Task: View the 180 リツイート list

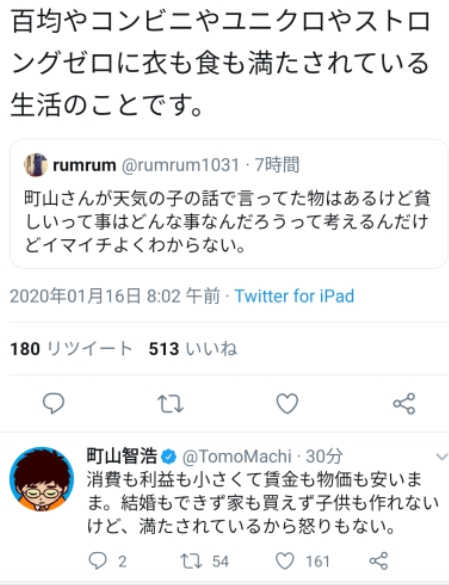Action: [x=71, y=349]
